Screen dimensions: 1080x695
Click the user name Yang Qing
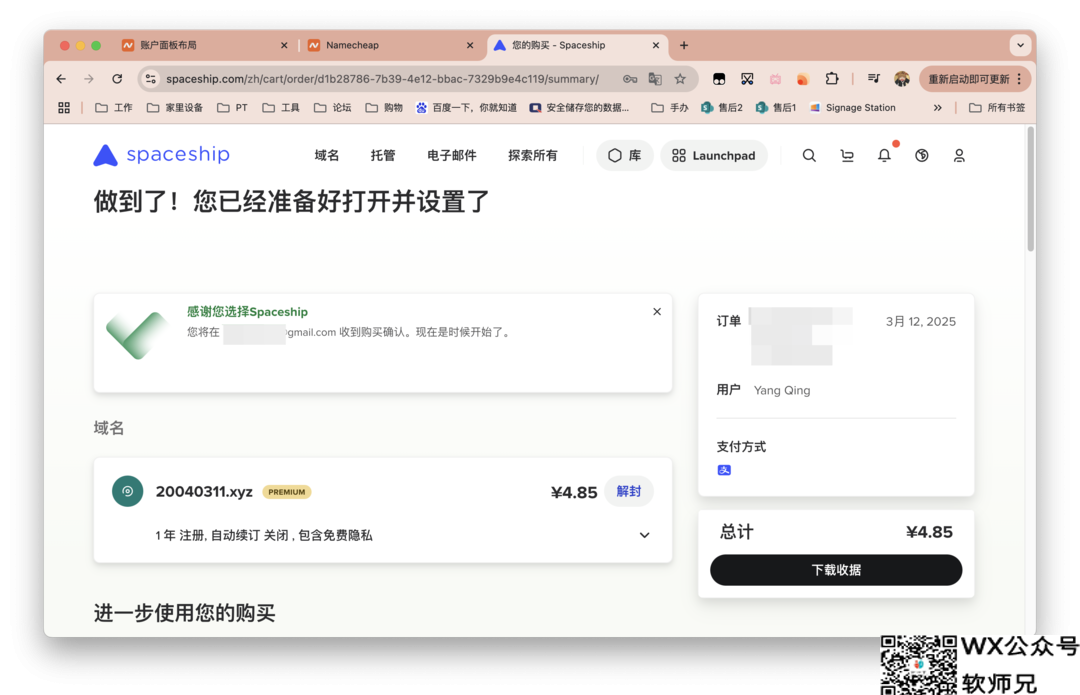(x=782, y=391)
